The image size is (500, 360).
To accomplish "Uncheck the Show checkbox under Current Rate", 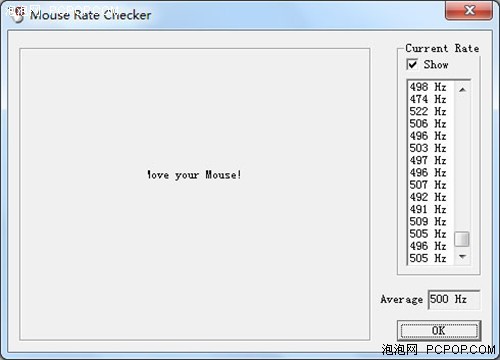I will 412,64.
